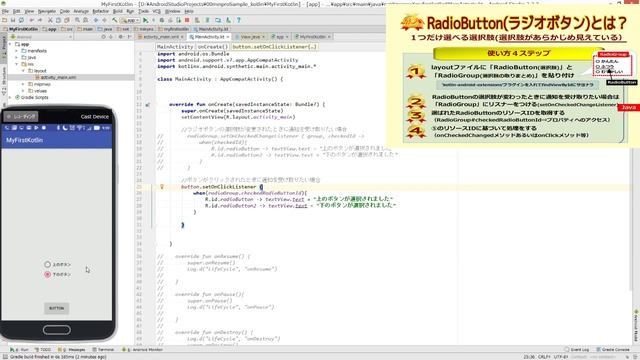Image resolution: width=640 pixels, height=360 pixels.
Task: Click the Synchronize toolbar icon
Action: [x=21, y=20]
